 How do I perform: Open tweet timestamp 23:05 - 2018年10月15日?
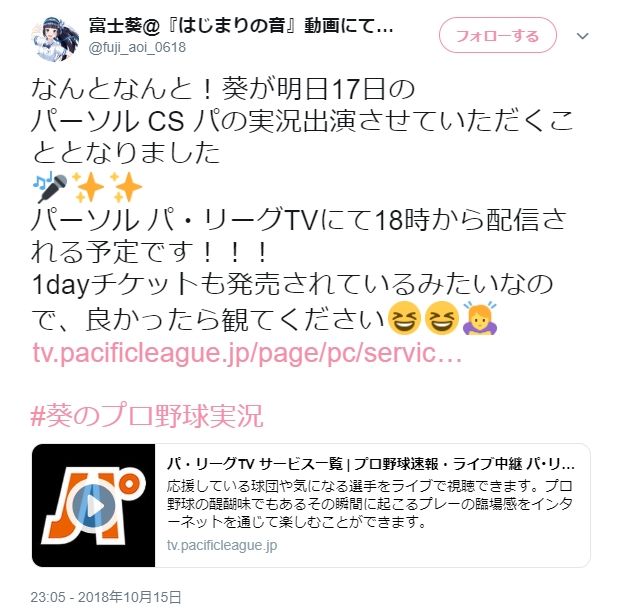(106, 597)
